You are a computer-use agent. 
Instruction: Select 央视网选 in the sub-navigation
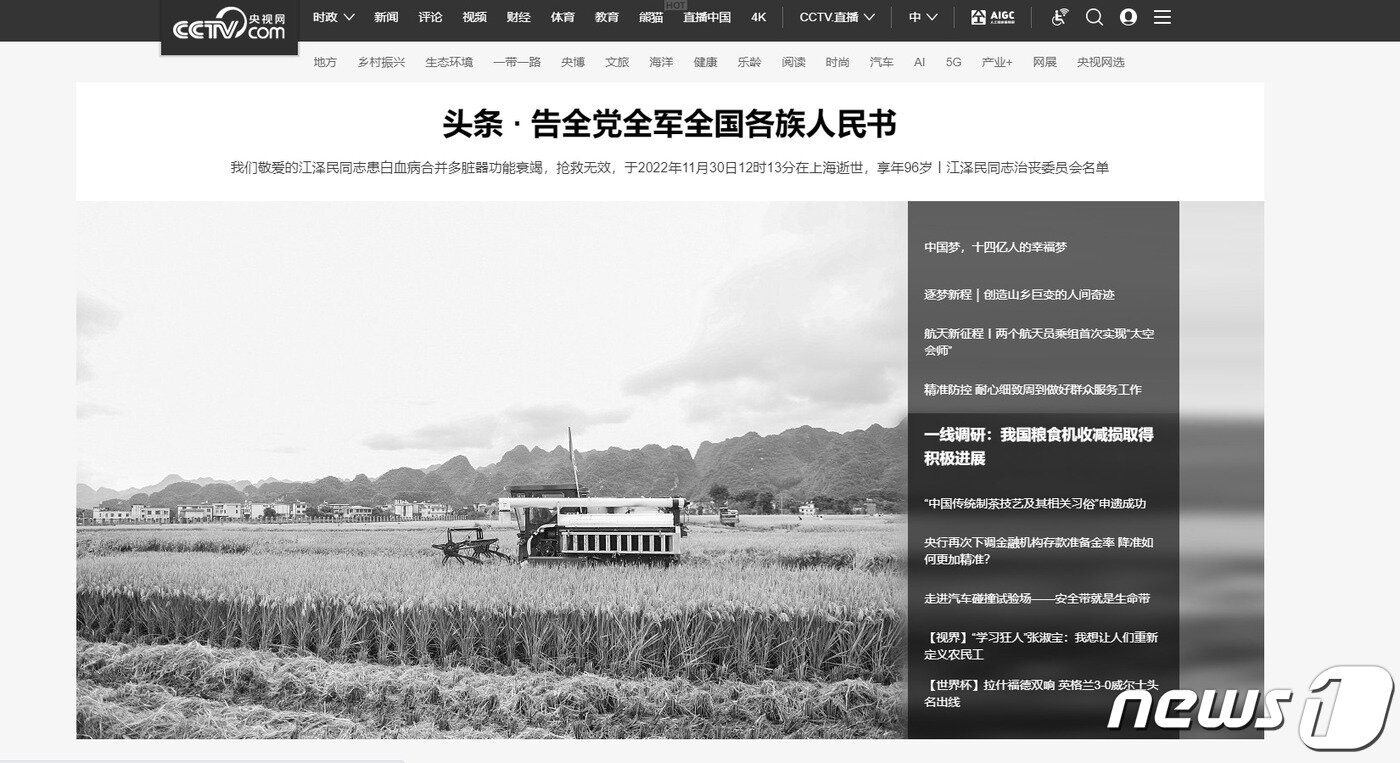(x=1101, y=62)
